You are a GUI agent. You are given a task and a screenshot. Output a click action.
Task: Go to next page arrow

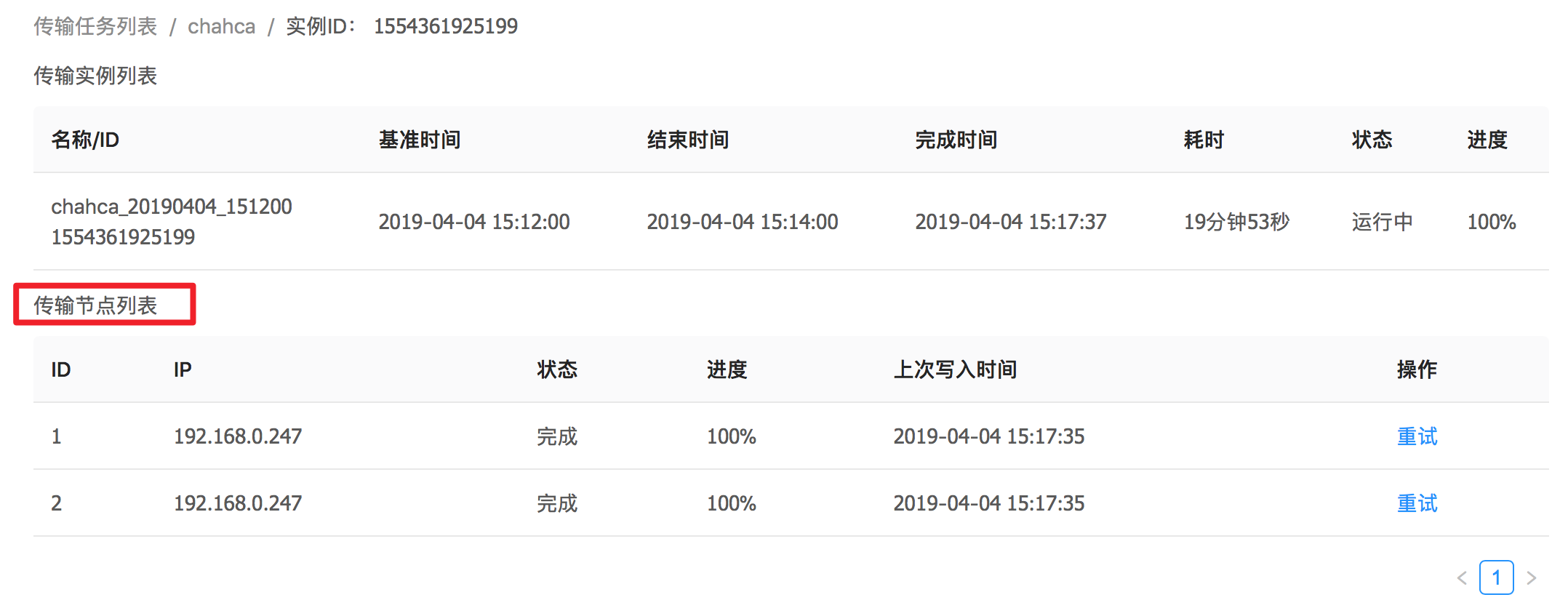pyautogui.click(x=1531, y=578)
